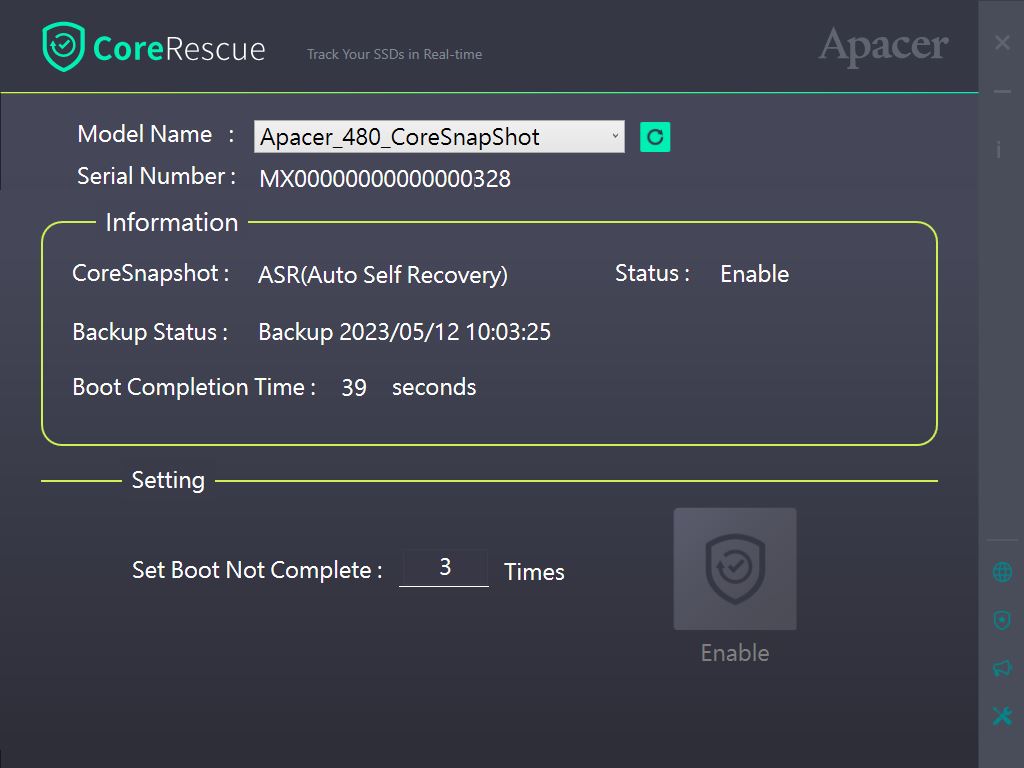
Task: Open the Model Name dropdown list
Action: pos(439,136)
